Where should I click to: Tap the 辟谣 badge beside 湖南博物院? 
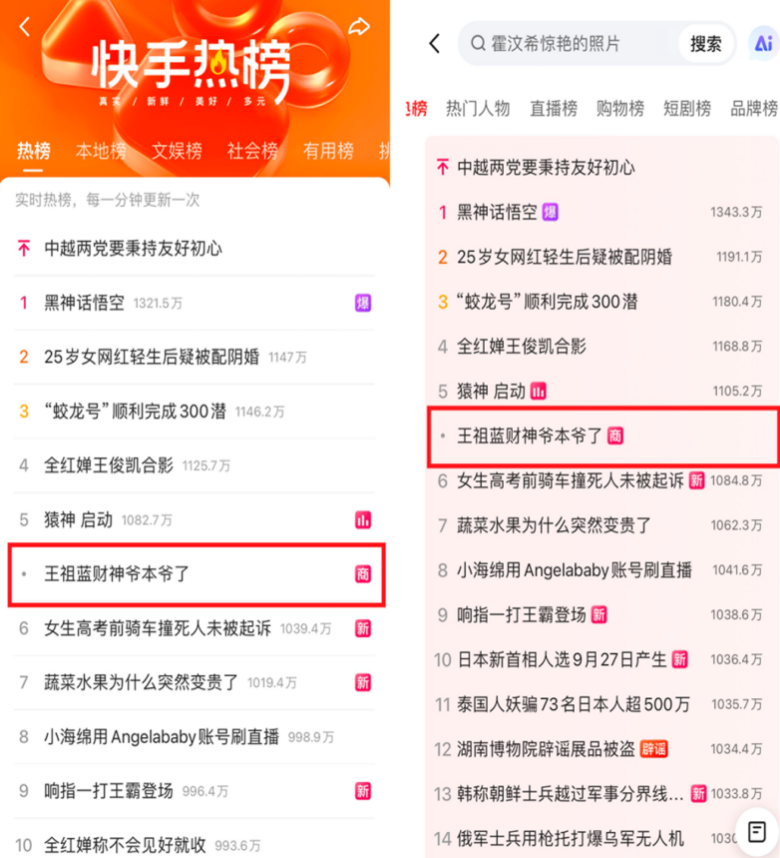[x=654, y=749]
